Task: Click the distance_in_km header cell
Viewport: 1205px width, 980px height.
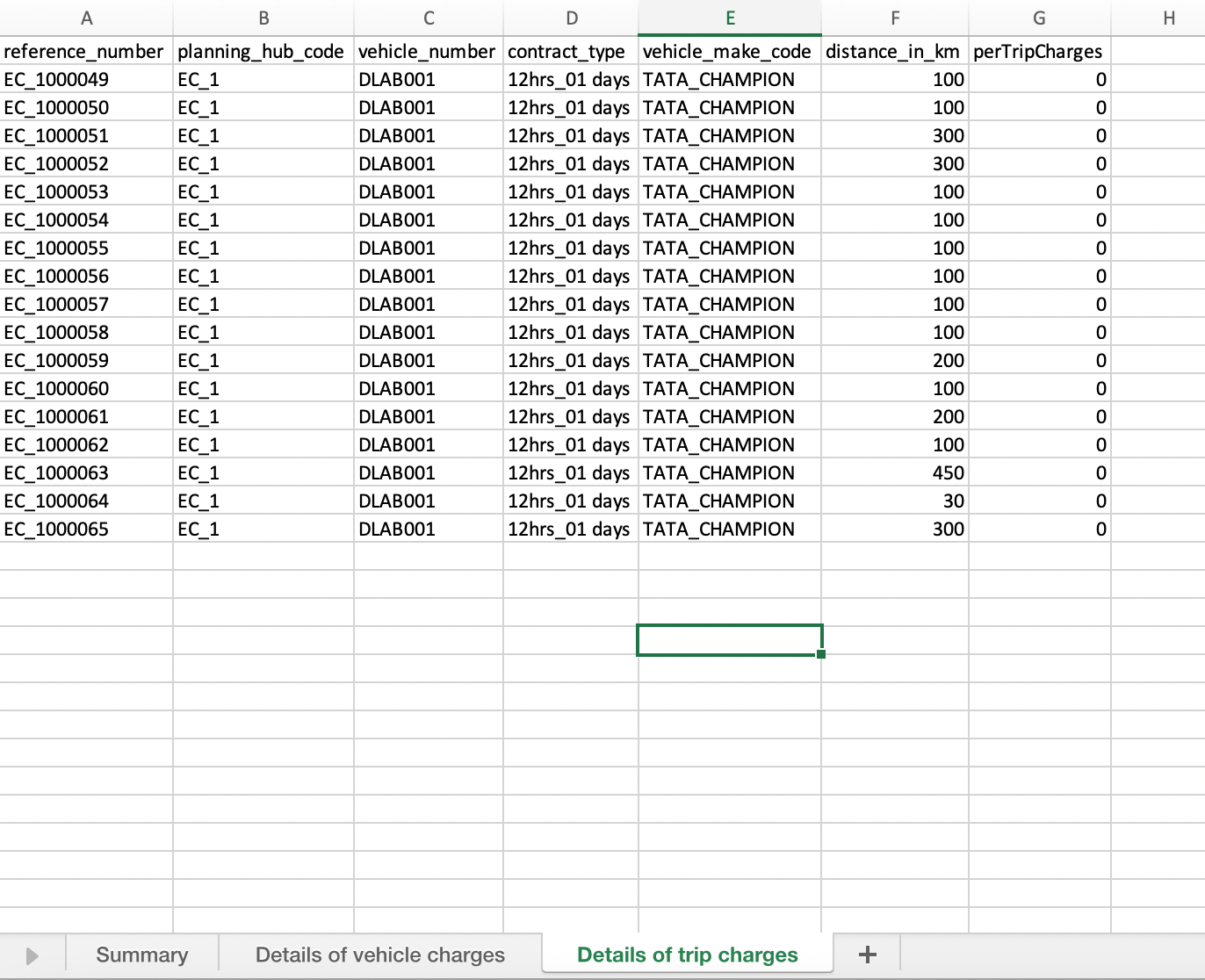Action: point(893,52)
